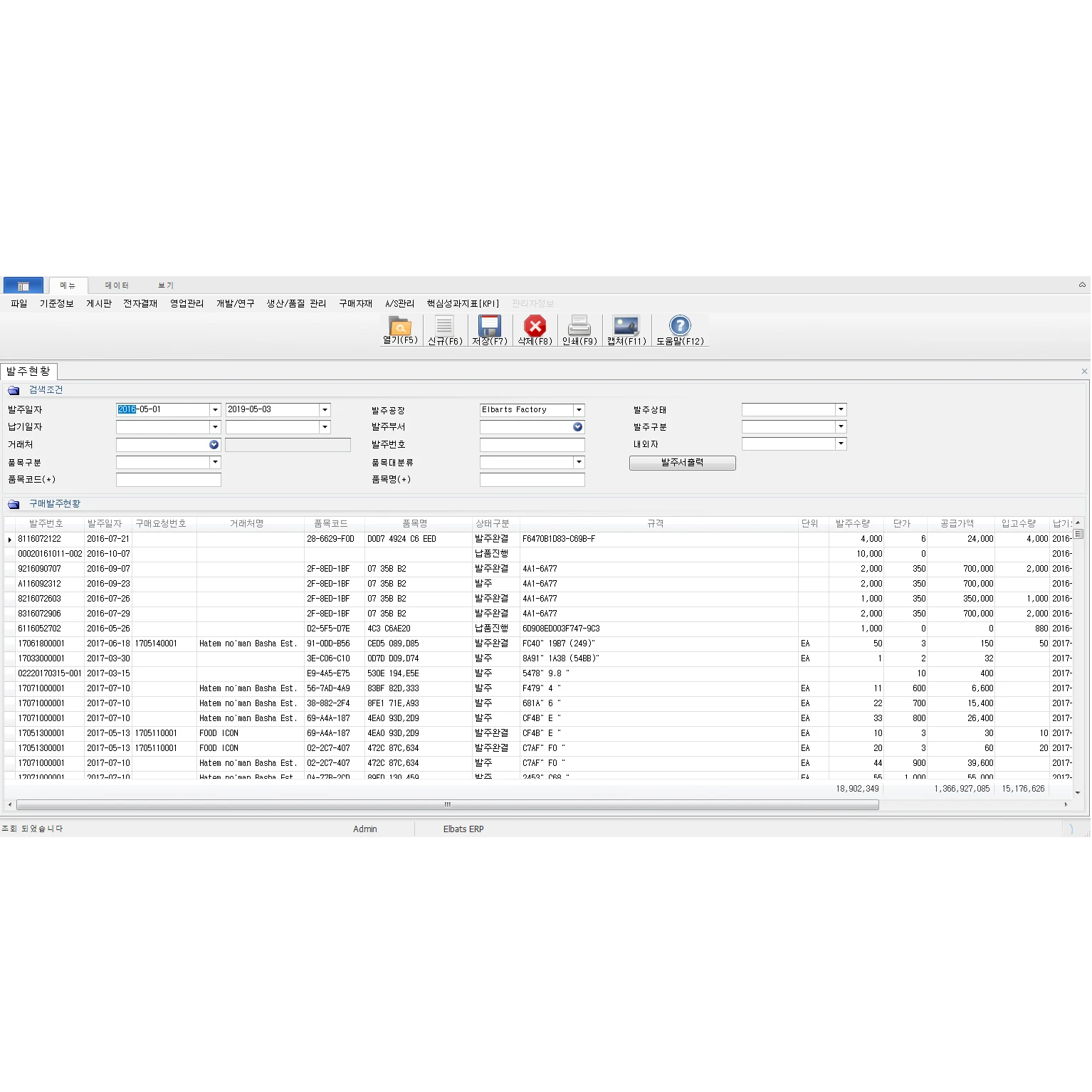Expand the 발주공장 Elbarts Factory dropdown
Screen dimensions: 1092x1092
point(579,410)
